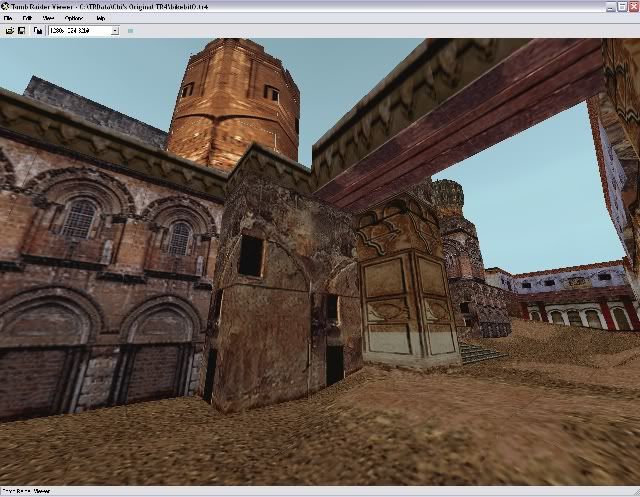Open the File menu
Image resolution: width=640 pixels, height=497 pixels.
point(8,18)
